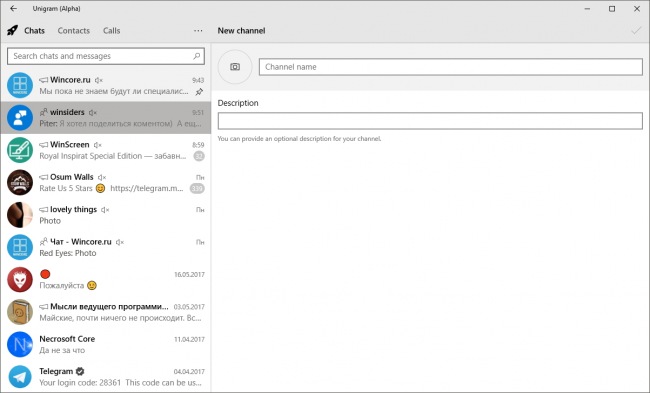This screenshot has width=650, height=393.
Task: Open the Чат - Wincore.ru group
Action: [x=106, y=247]
